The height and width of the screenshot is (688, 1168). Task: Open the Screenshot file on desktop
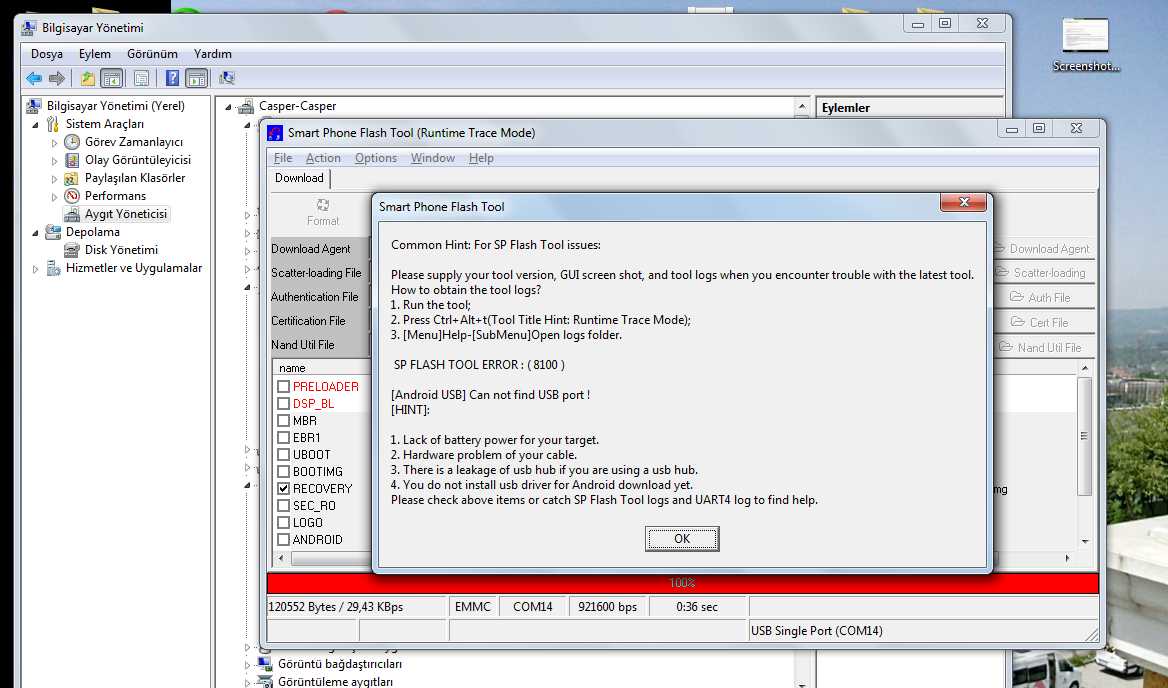pos(1085,44)
